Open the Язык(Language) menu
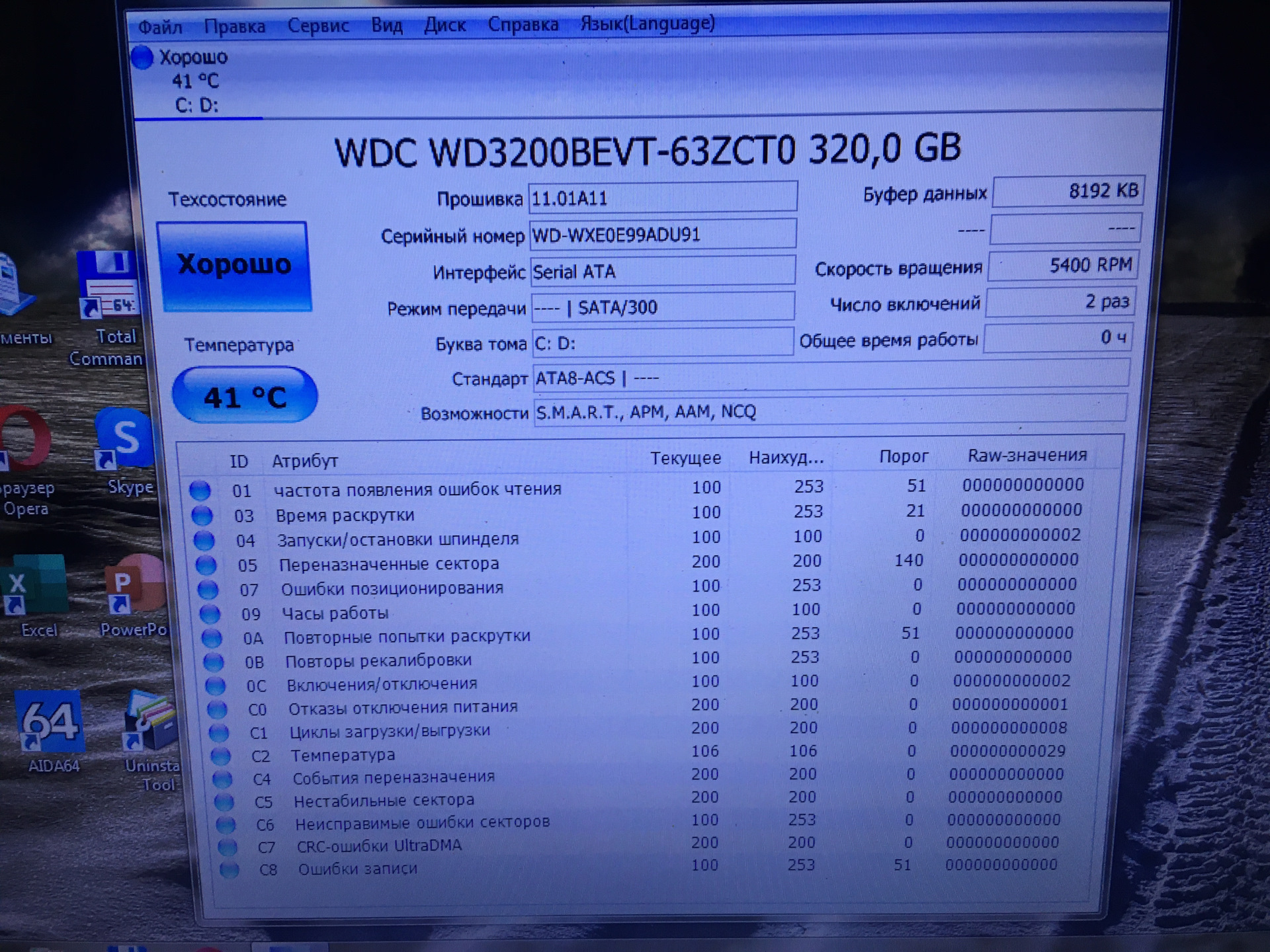 (x=648, y=23)
